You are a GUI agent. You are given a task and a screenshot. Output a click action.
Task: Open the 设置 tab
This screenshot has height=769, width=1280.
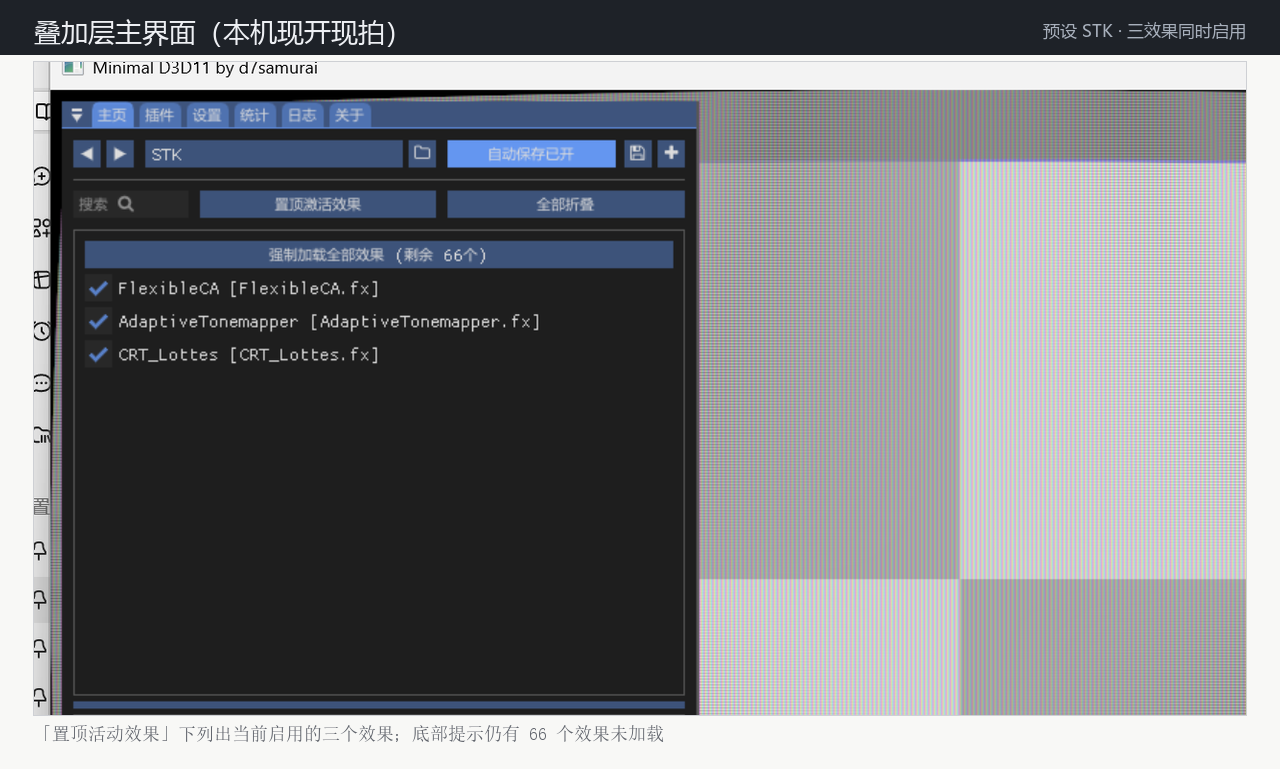207,115
